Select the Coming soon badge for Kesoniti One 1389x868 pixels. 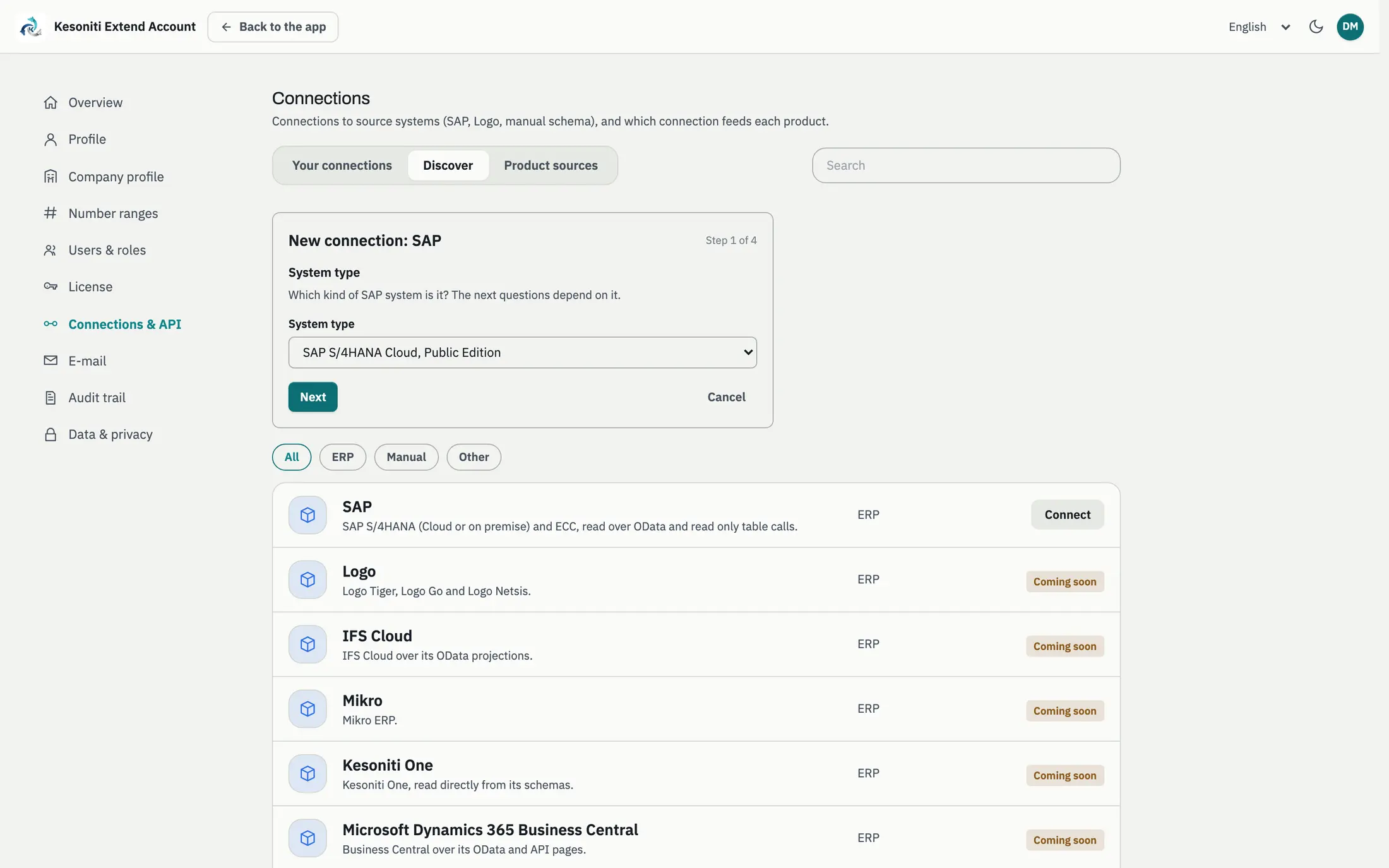[1064, 775]
